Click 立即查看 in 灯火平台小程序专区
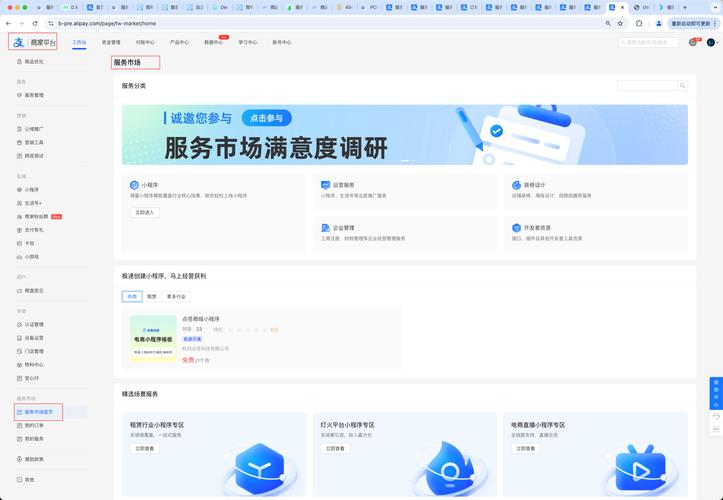This screenshot has height=500, width=723. (x=335, y=448)
